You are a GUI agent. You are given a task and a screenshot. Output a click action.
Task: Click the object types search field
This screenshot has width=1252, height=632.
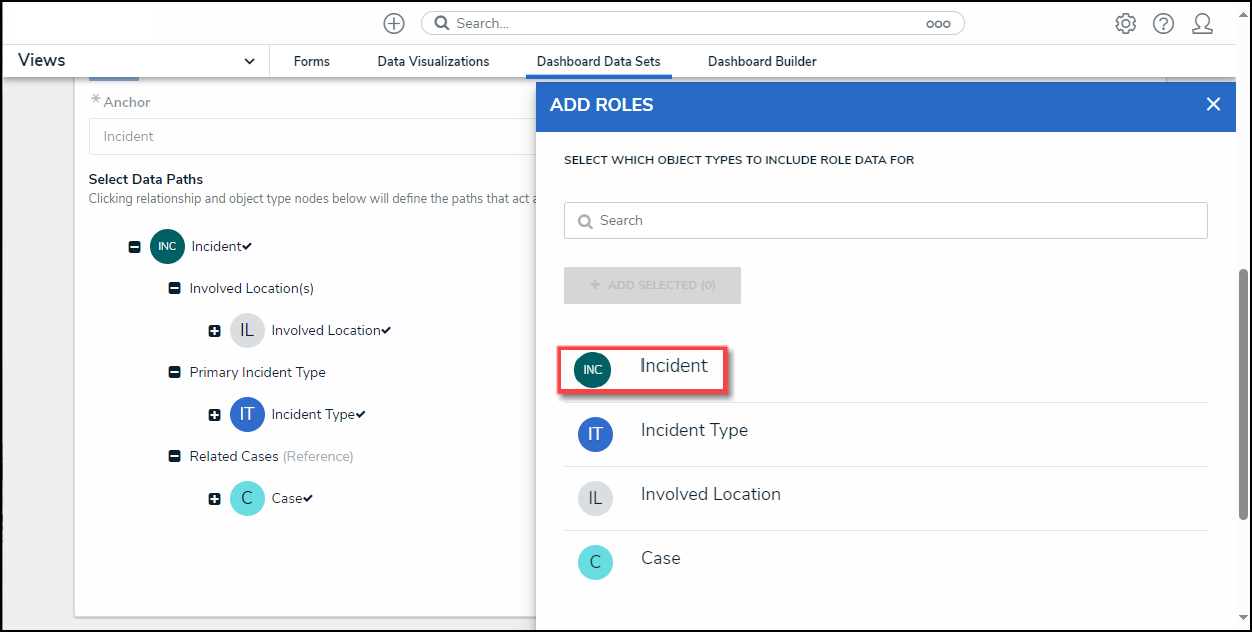pos(885,221)
